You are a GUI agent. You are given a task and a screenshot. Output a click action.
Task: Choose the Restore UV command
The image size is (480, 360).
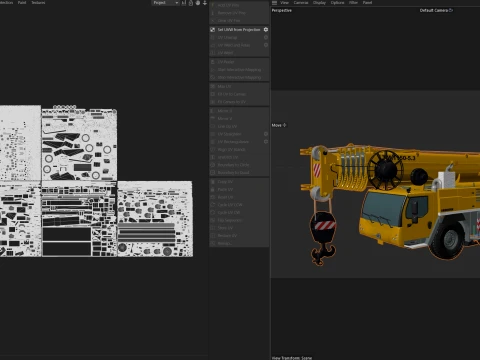click(239, 236)
